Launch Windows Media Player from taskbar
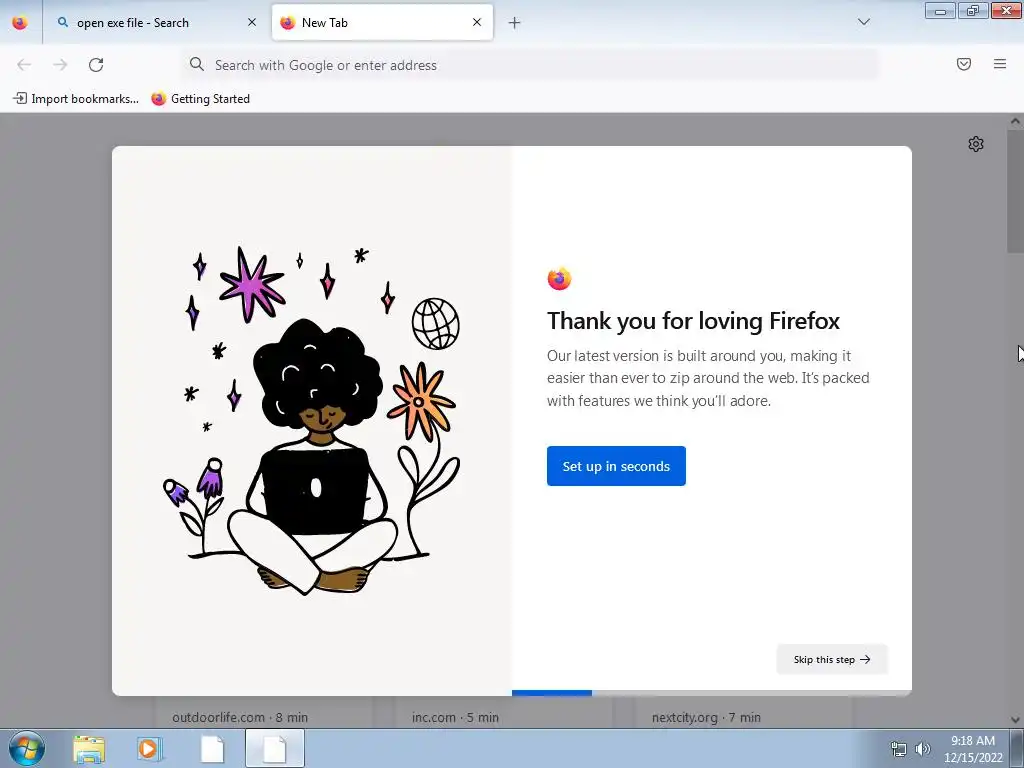The image size is (1024, 768). [x=149, y=749]
